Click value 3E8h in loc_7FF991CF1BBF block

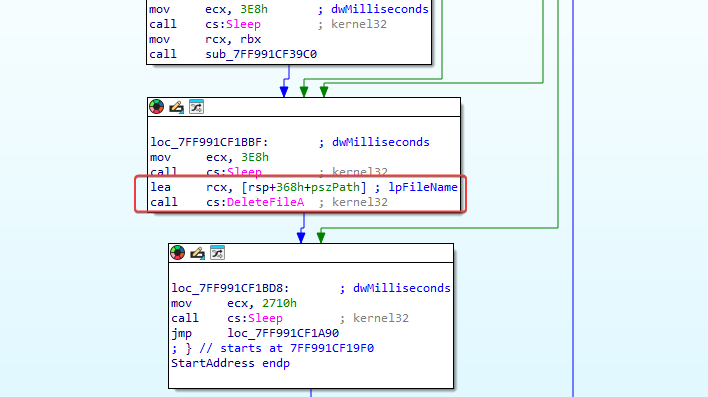tap(255, 157)
